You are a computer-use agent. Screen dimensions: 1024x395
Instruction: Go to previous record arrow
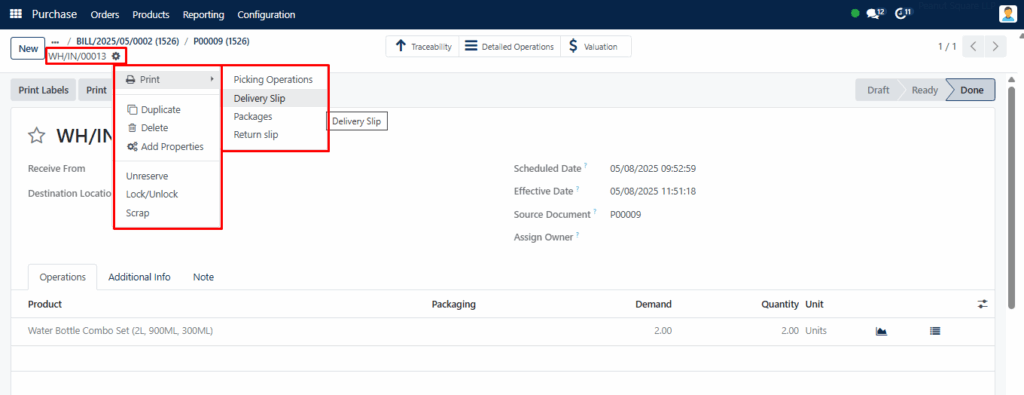tap(974, 46)
